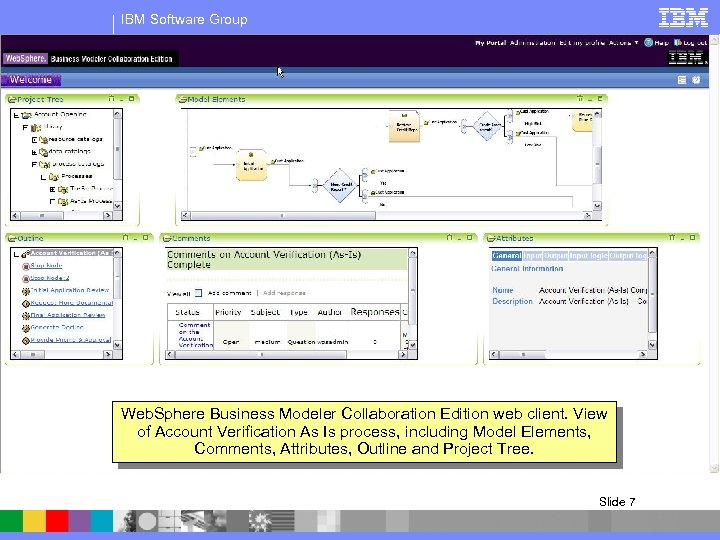Click the Project Tree portlet header icon
The image size is (720, 540).
(x=12, y=99)
